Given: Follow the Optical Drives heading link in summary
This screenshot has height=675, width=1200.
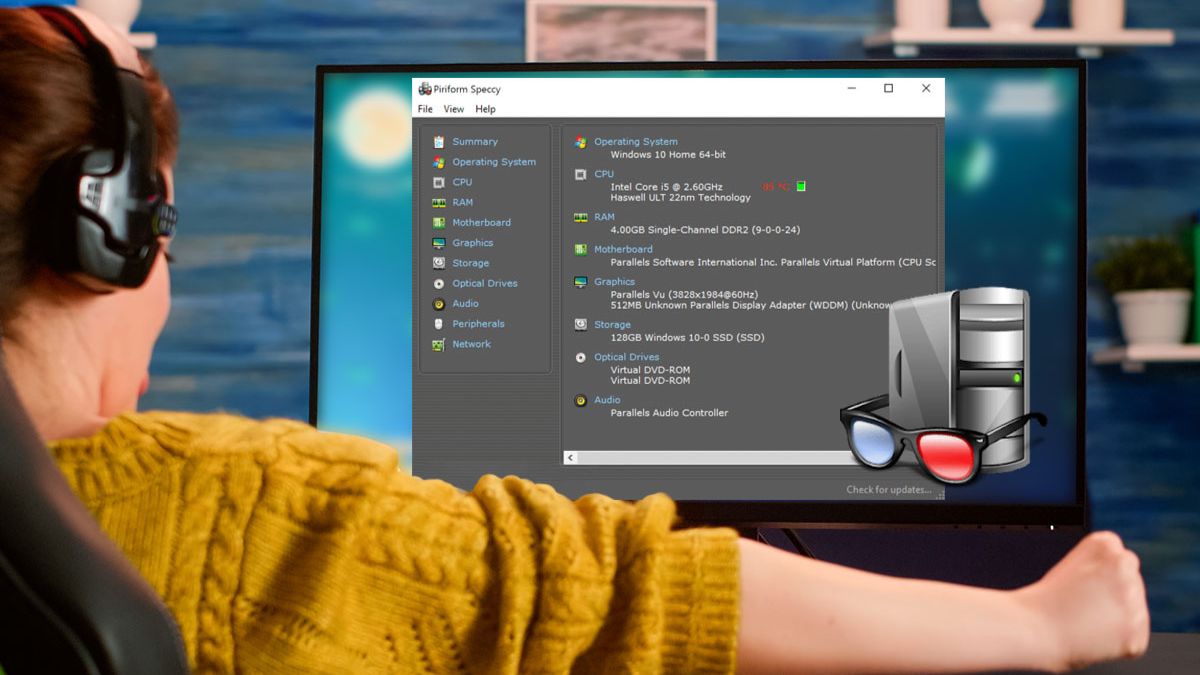Looking at the screenshot, I should coord(627,357).
